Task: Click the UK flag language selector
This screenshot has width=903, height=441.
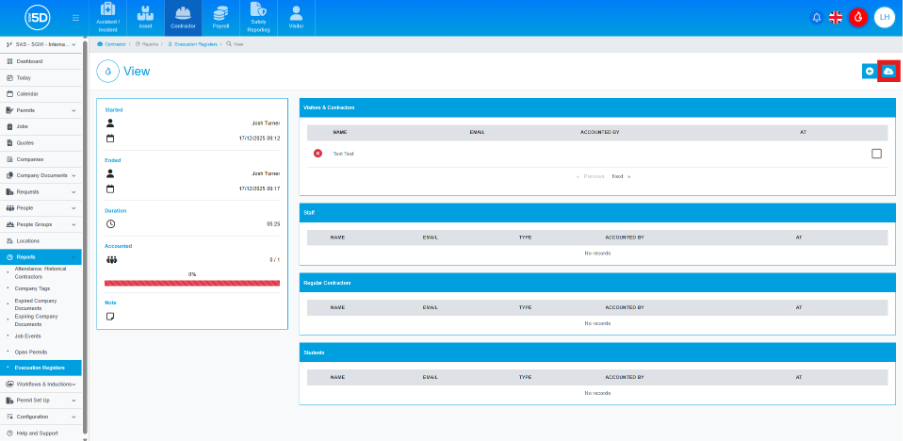Action: [x=836, y=18]
